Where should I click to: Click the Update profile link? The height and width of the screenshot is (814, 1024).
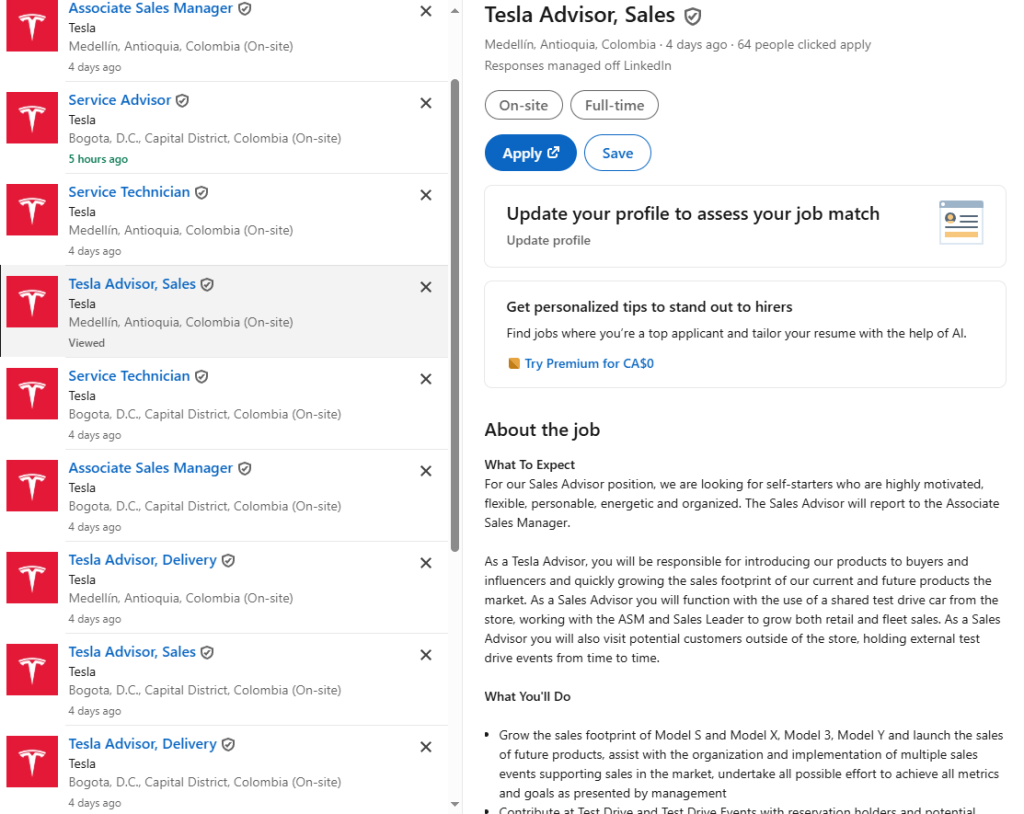coord(548,240)
